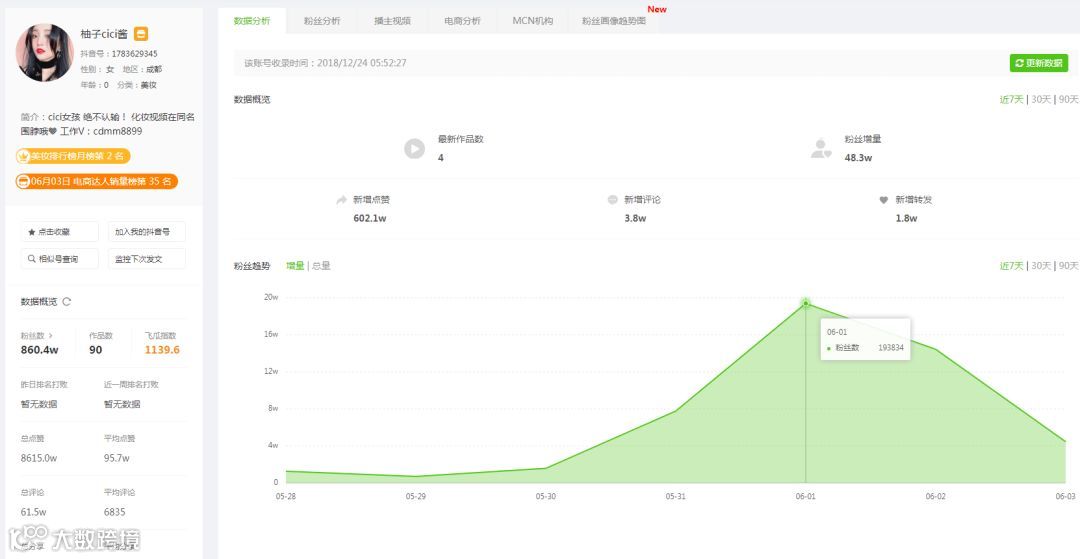Switch to the 数据分析 tab
This screenshot has height=559, width=1080.
[x=252, y=21]
